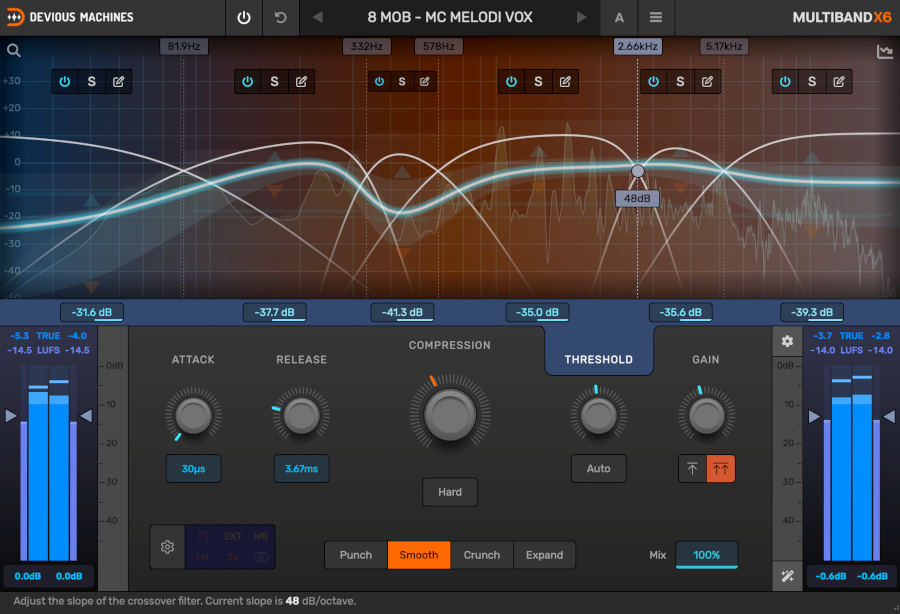The image size is (900, 614).
Task: Click the Mix value showing 100%
Action: (x=707, y=555)
